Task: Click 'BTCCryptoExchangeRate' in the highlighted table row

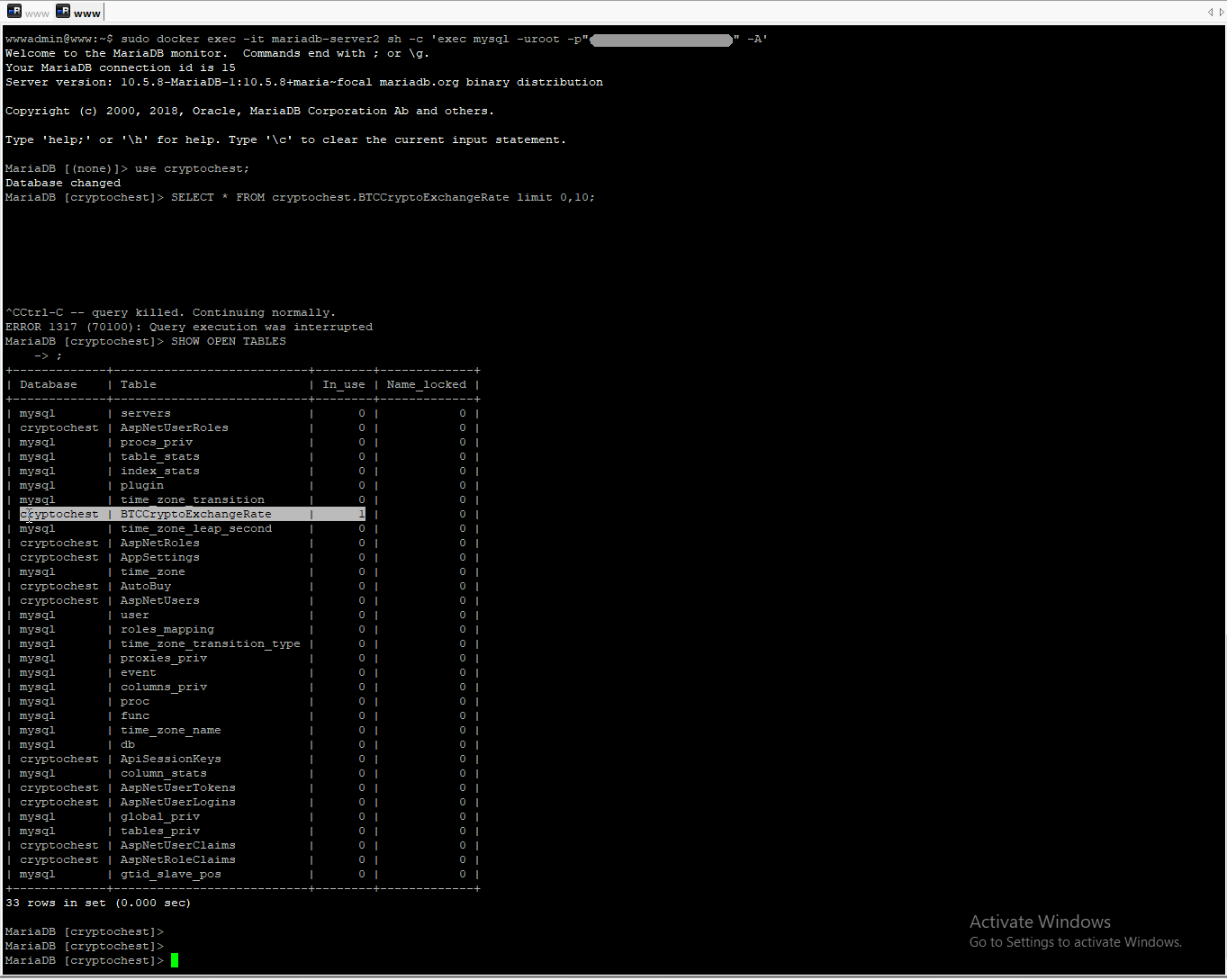Action: tap(196, 514)
